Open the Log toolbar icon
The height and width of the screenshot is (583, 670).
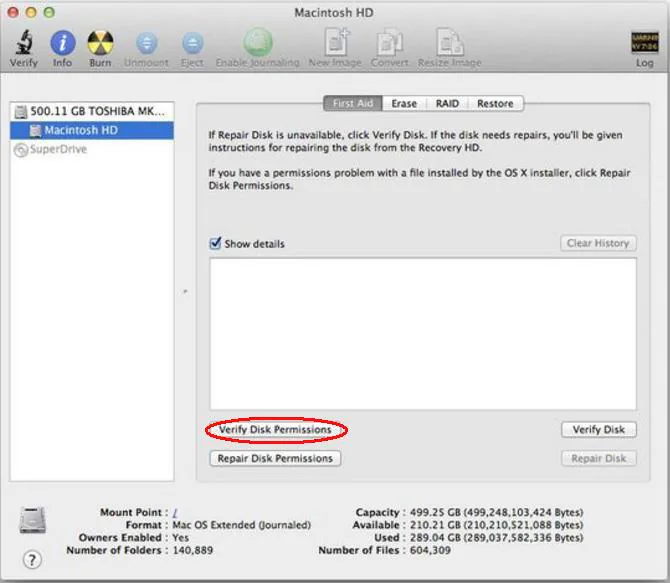coord(645,42)
